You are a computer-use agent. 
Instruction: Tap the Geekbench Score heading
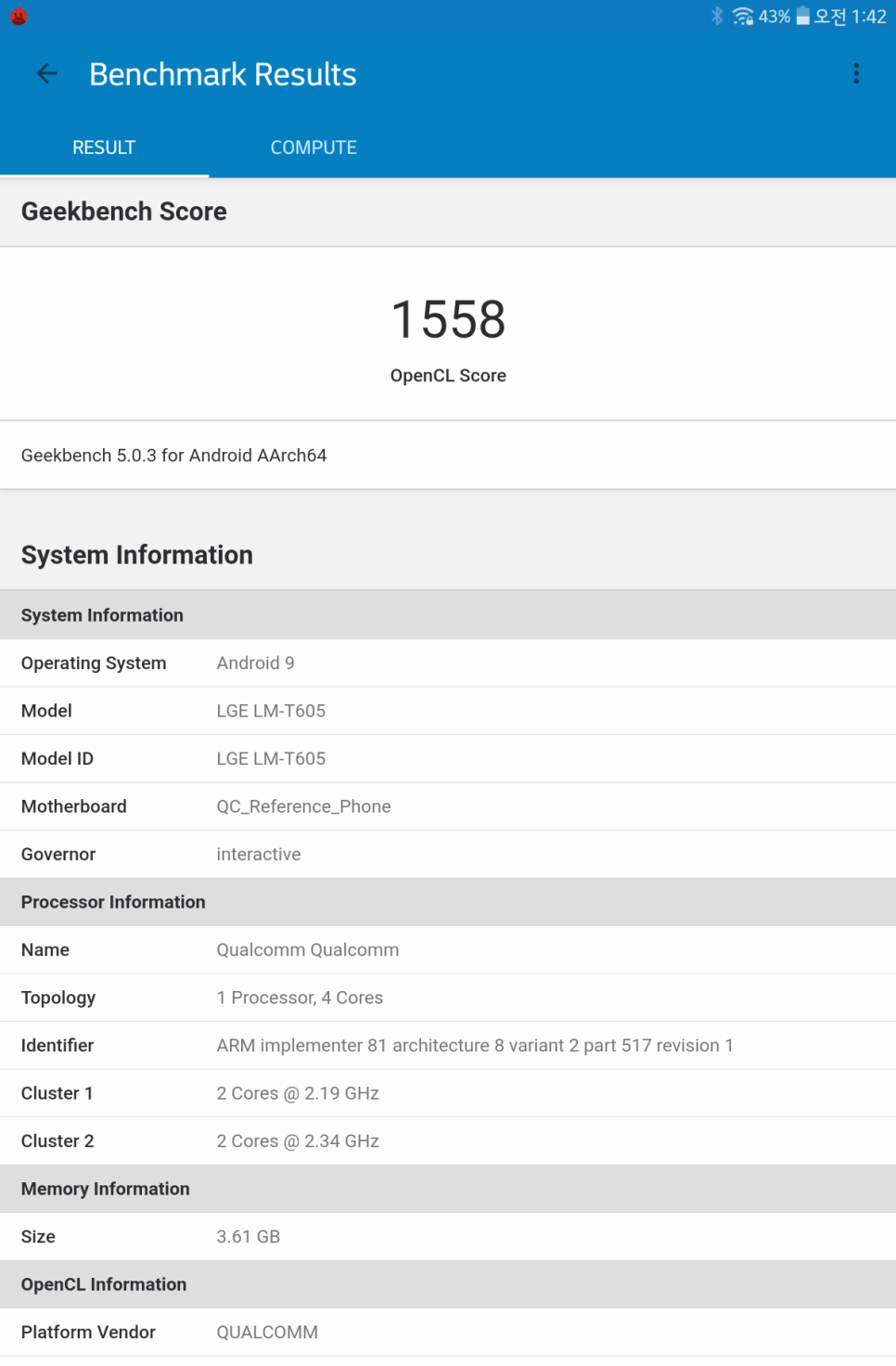click(x=124, y=212)
